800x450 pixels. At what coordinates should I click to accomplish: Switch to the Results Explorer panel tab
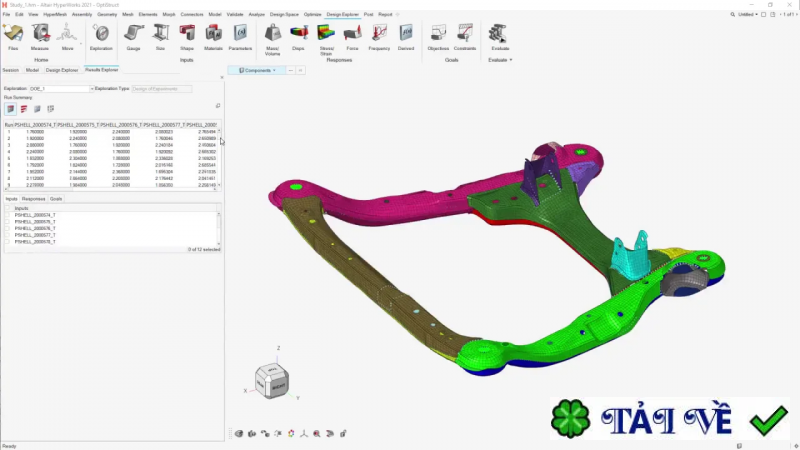(x=102, y=70)
